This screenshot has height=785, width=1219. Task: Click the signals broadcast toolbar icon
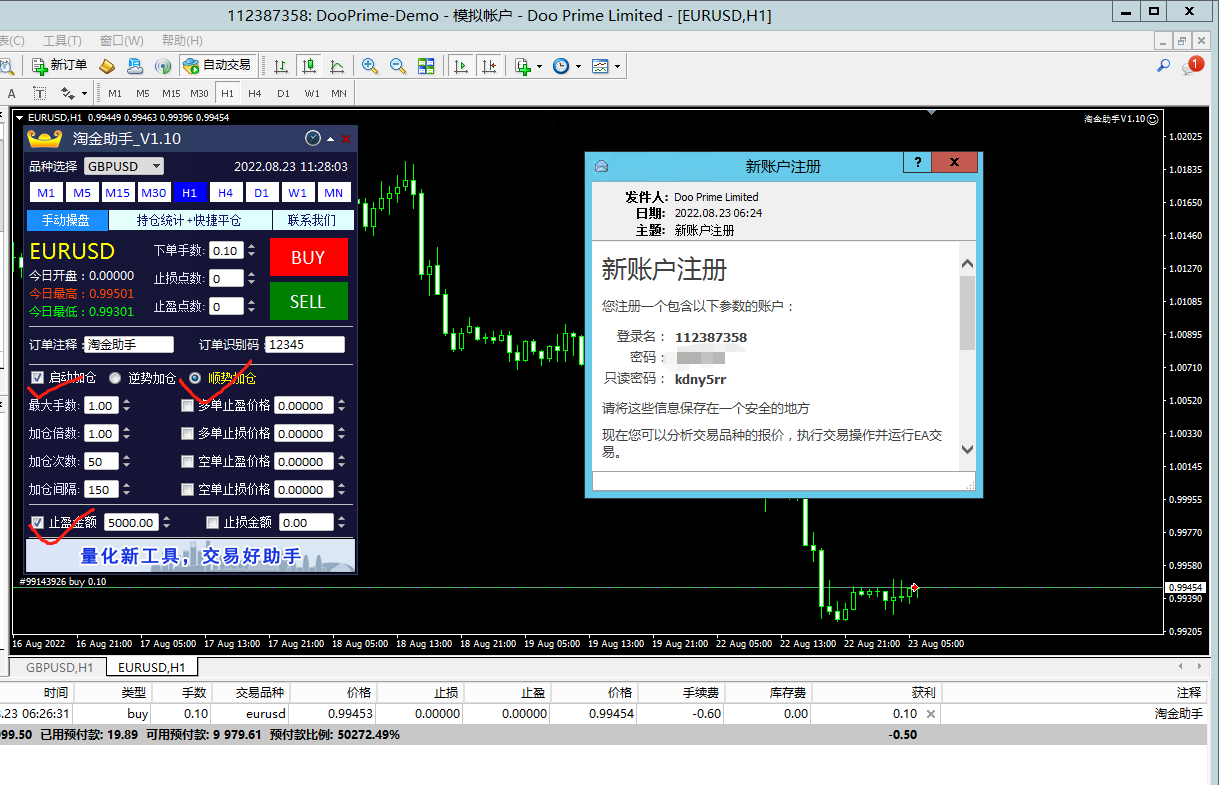(162, 66)
